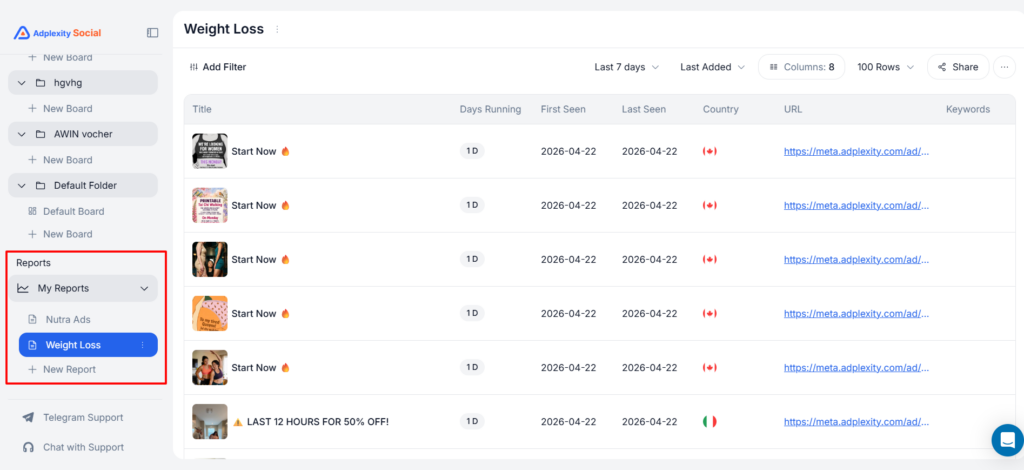Click the hgvhg folder icon
Viewport: 1024px width, 470px height.
point(40,83)
